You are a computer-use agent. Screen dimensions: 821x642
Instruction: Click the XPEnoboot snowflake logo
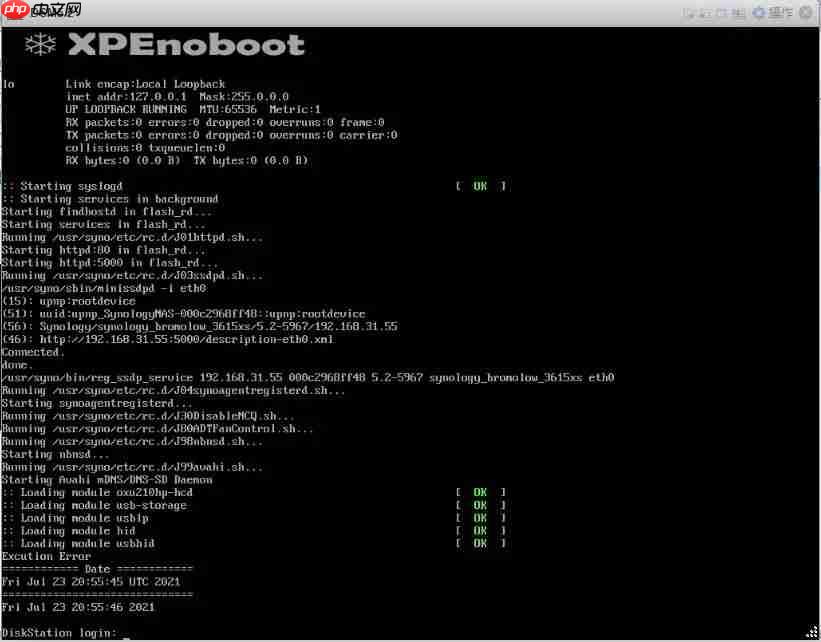pos(41,45)
